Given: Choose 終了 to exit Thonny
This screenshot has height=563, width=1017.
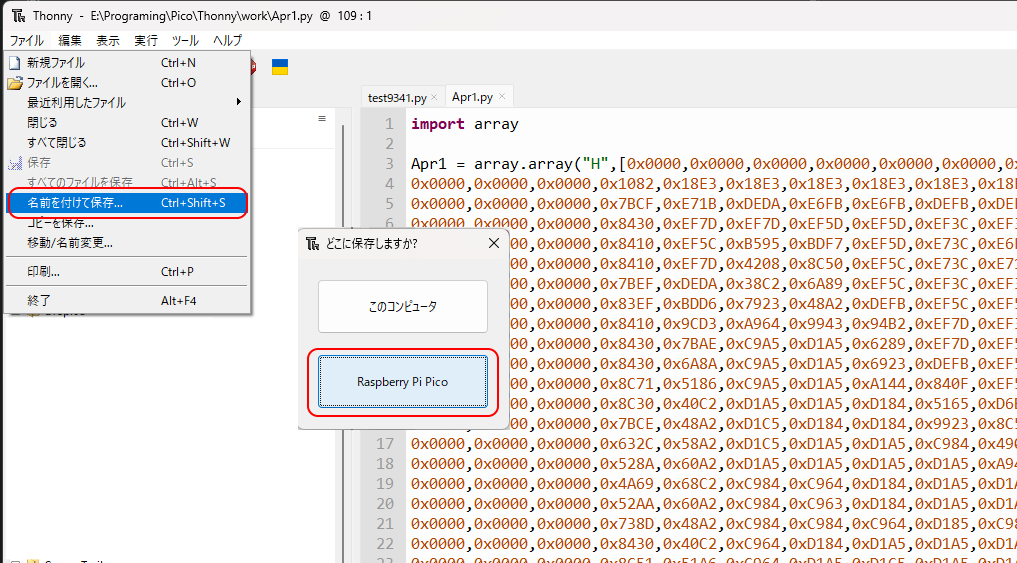Looking at the screenshot, I should tap(126, 300).
